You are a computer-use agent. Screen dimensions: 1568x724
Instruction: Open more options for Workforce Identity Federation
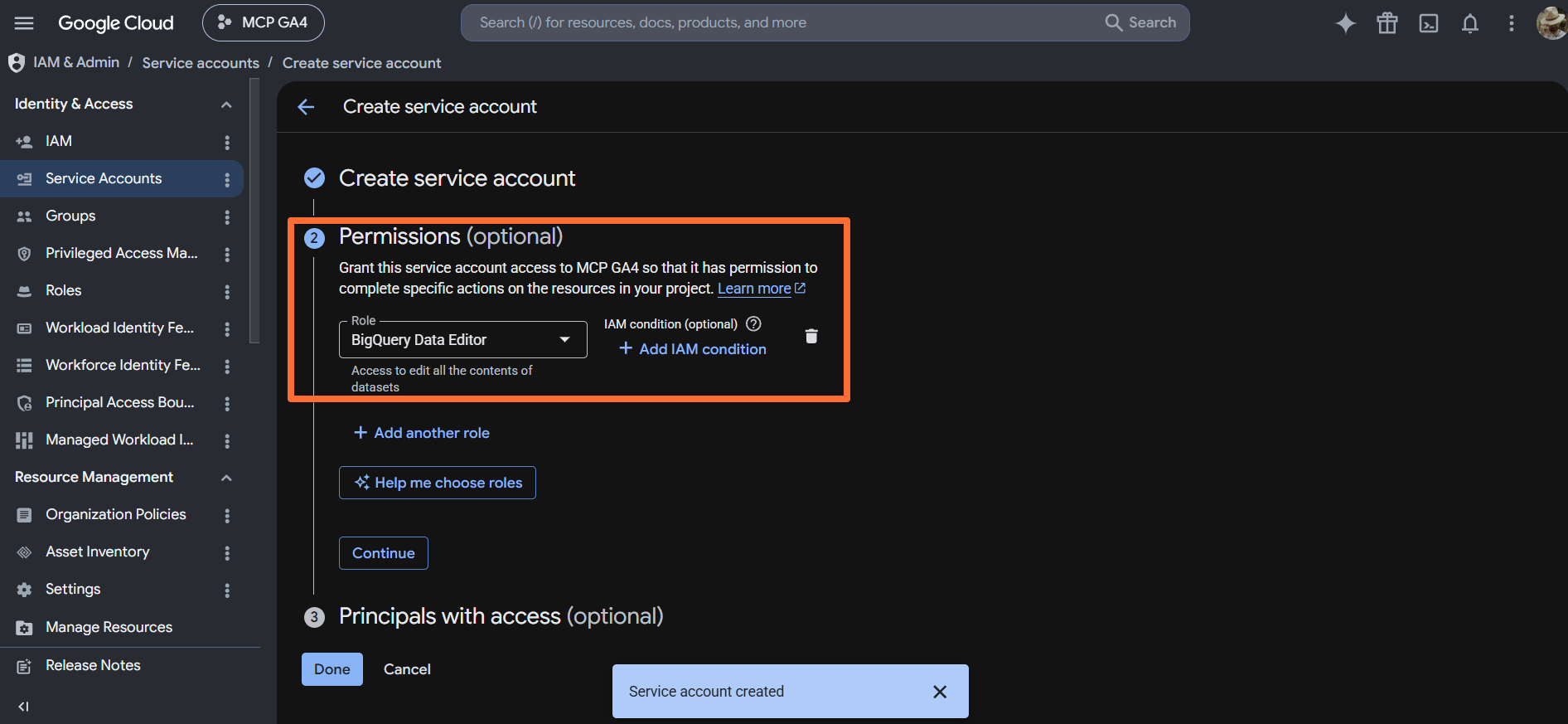point(227,366)
